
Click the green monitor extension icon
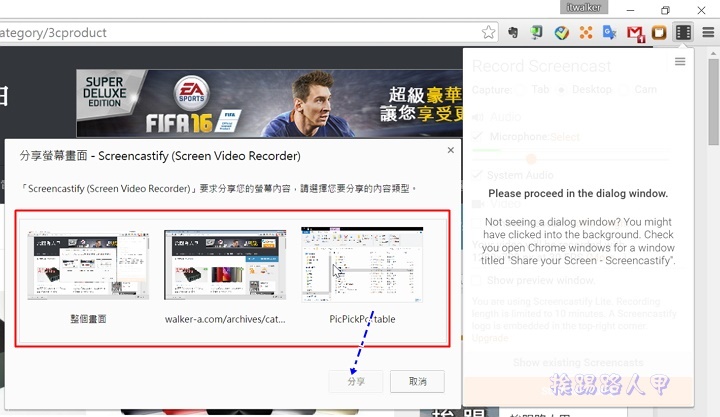pyautogui.click(x=536, y=32)
